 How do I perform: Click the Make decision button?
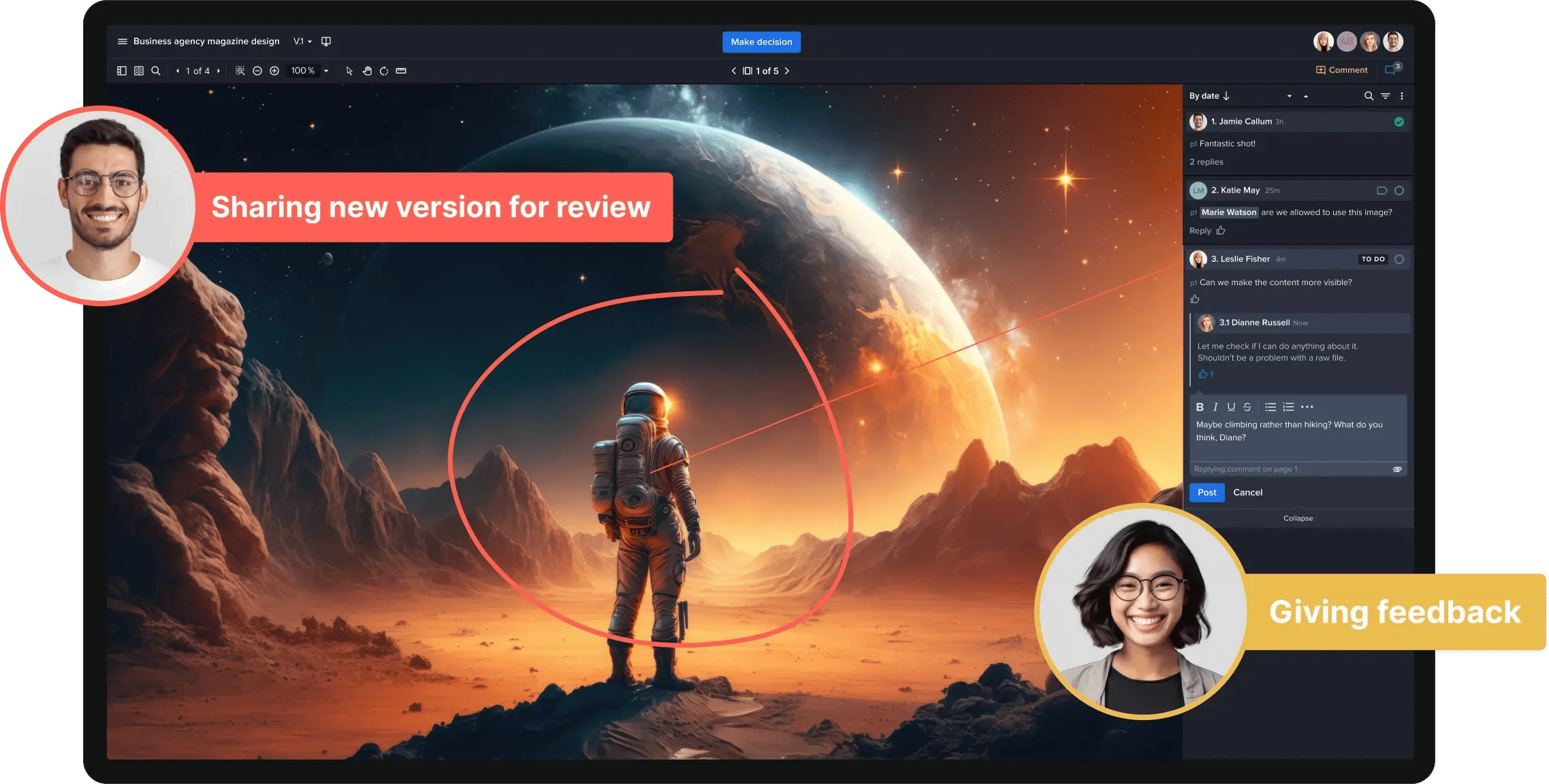tap(761, 42)
